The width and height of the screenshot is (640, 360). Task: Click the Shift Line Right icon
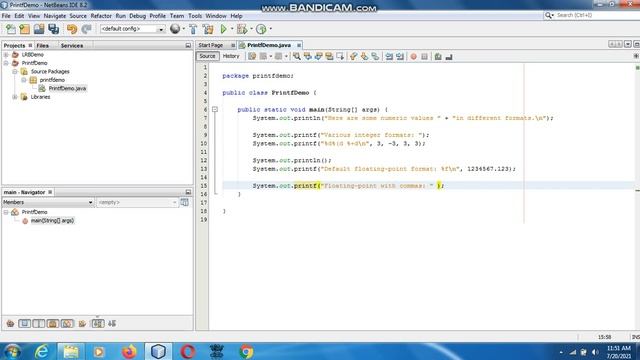click(x=400, y=56)
